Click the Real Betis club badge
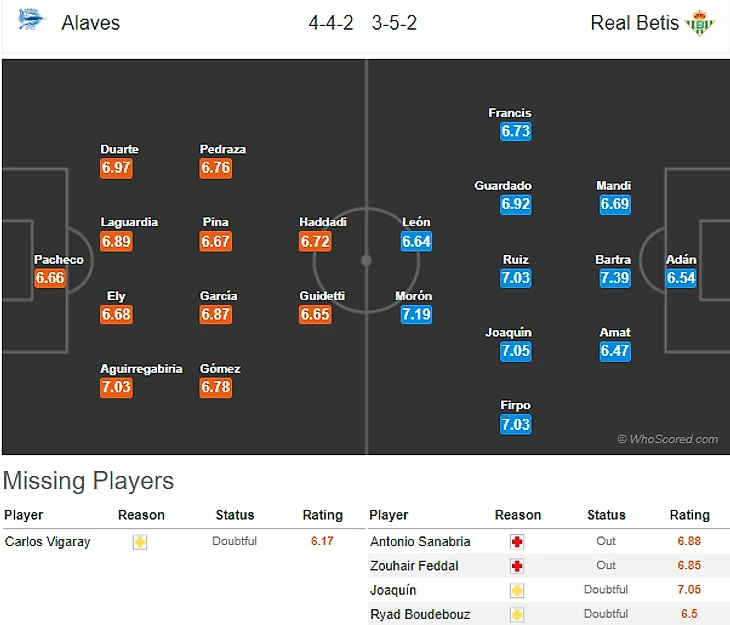Viewport: 730px width, 625px height. coord(701,23)
